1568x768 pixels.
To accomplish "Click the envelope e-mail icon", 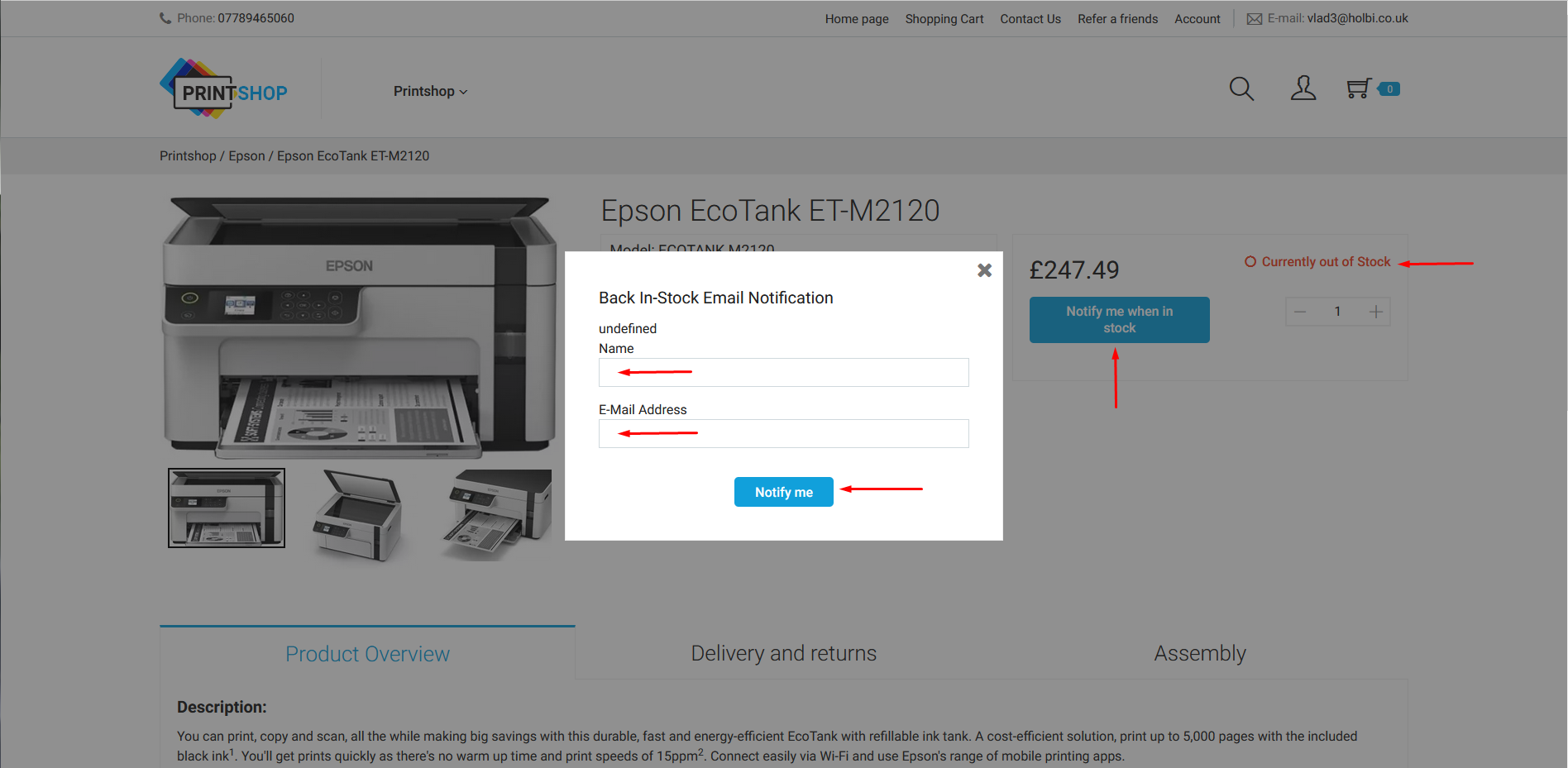I will [1254, 19].
